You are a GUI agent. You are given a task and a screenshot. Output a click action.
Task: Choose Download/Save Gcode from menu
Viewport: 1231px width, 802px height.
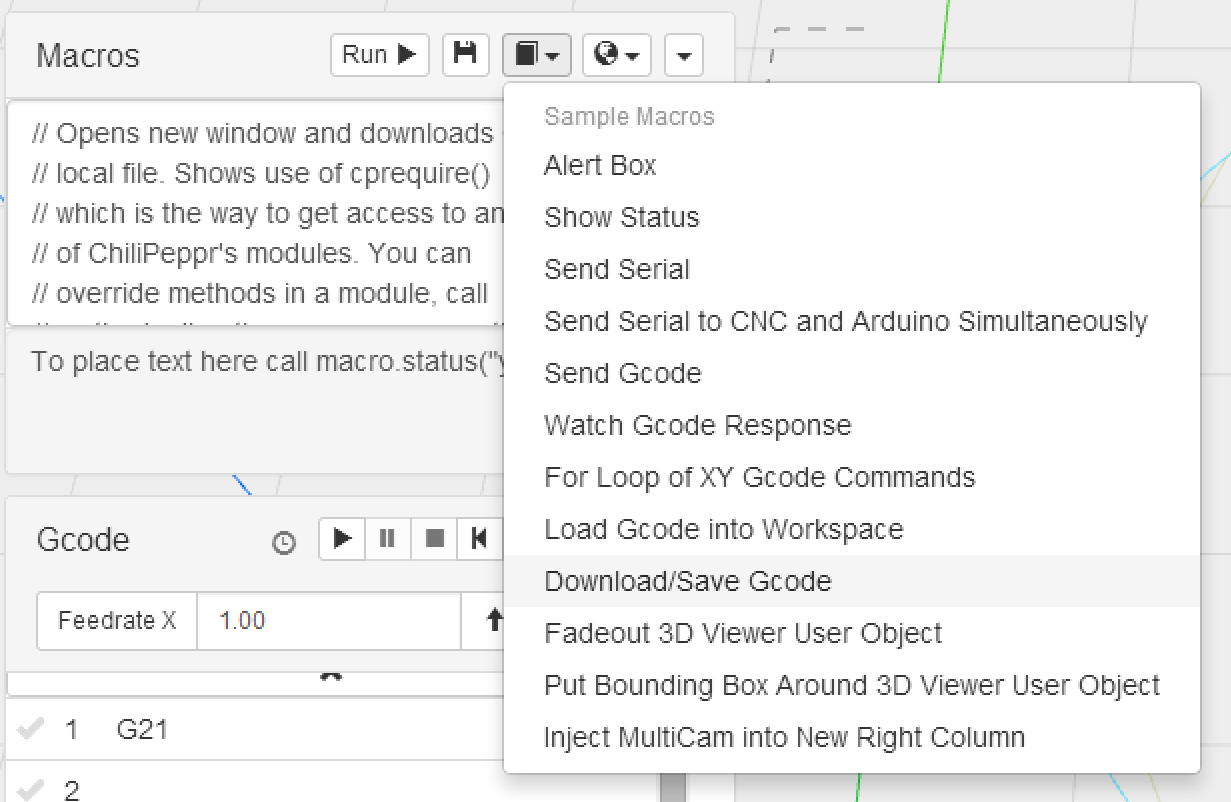(x=687, y=581)
